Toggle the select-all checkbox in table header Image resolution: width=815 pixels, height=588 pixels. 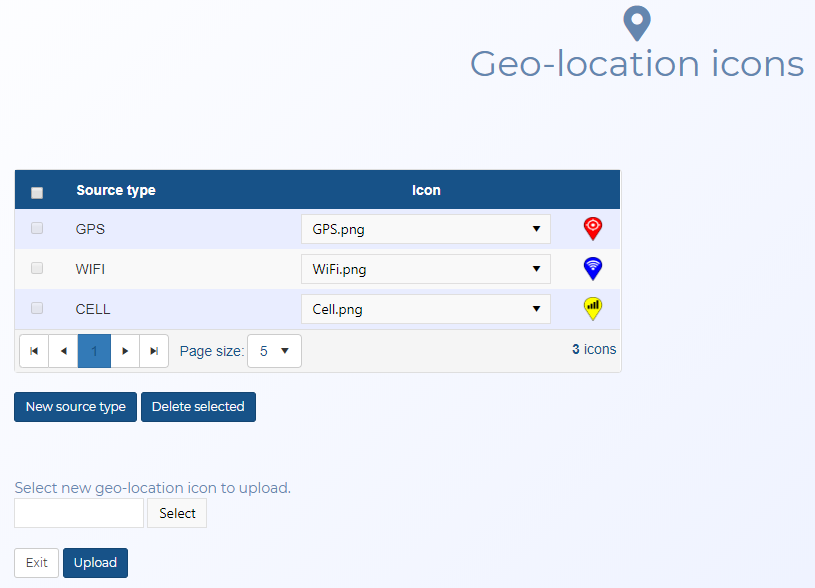pyautogui.click(x=37, y=192)
